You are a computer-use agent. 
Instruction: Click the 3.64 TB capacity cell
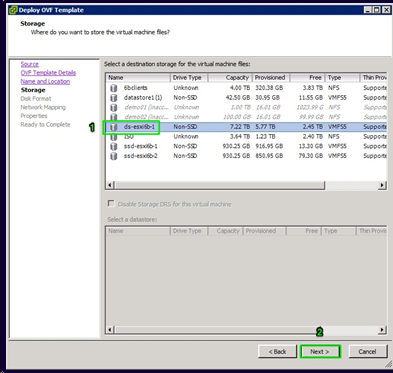[x=240, y=136]
